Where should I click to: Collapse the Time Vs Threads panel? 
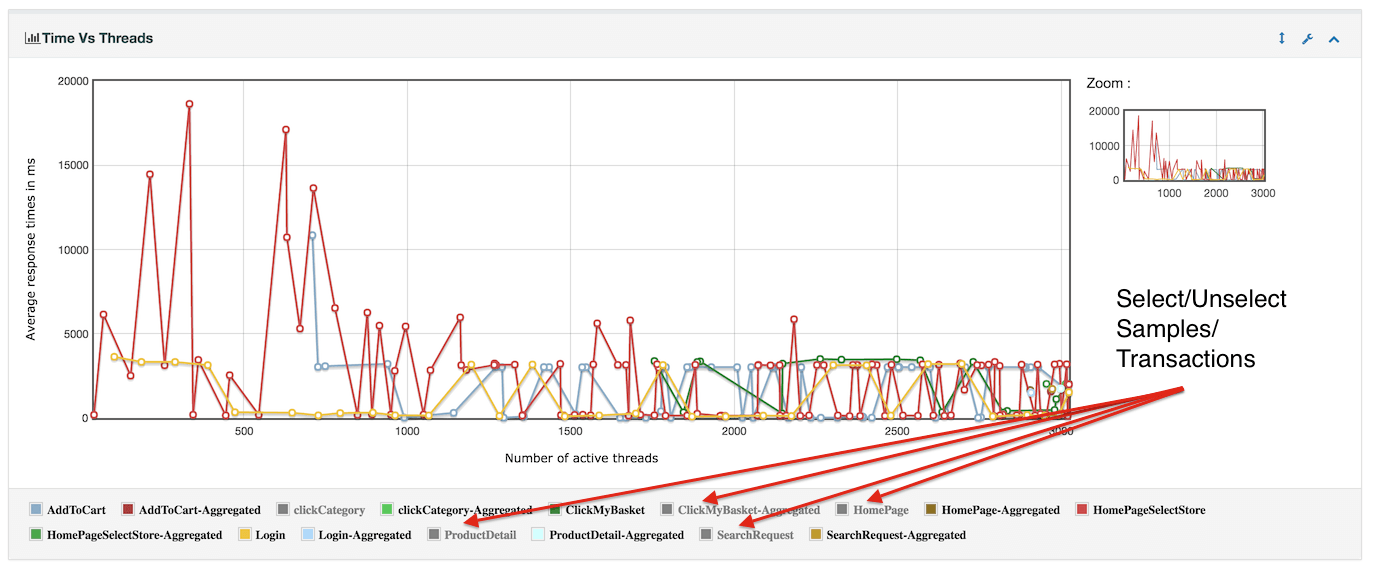tap(1333, 39)
